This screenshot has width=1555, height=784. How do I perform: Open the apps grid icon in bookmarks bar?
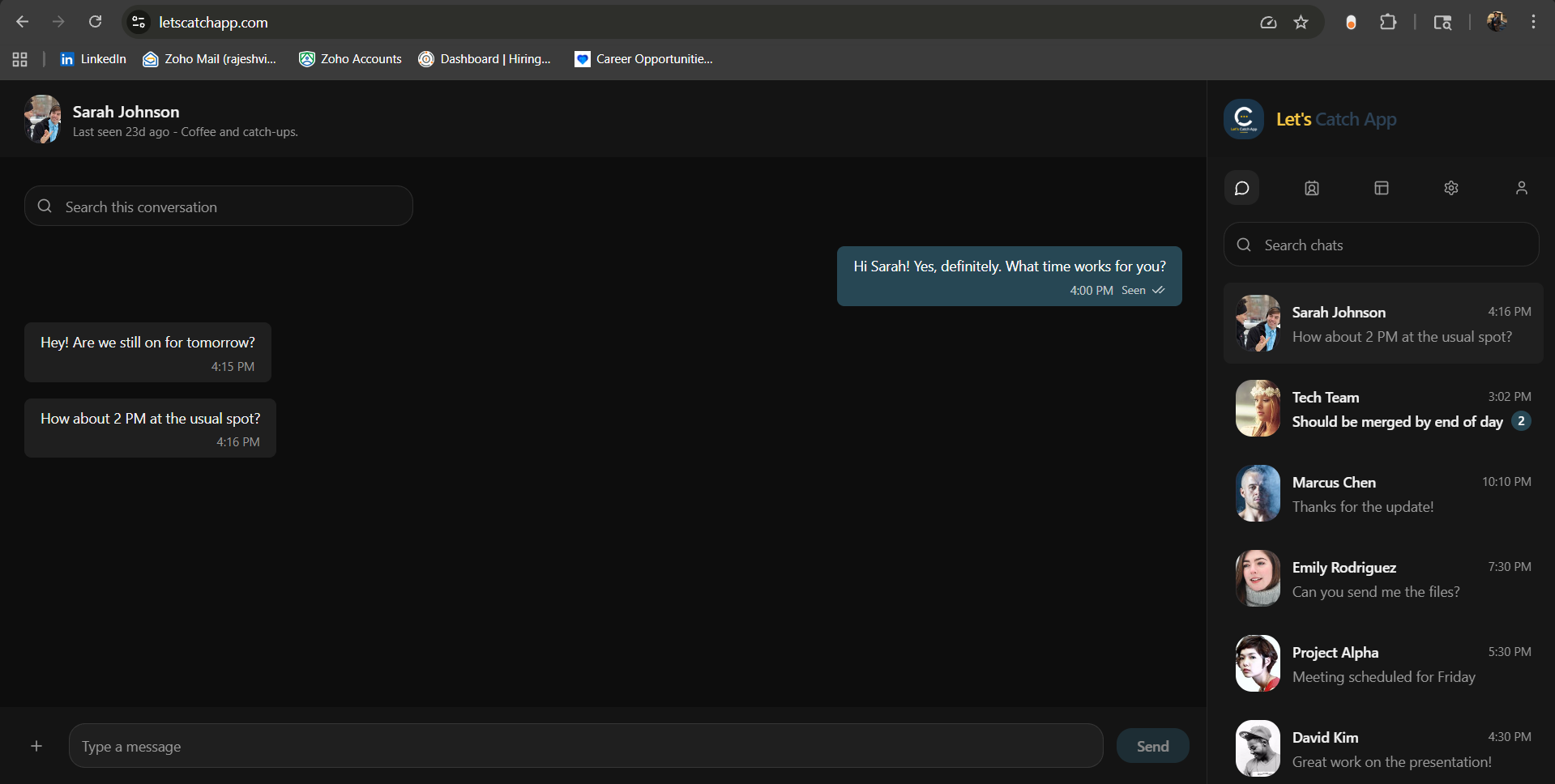[x=20, y=59]
